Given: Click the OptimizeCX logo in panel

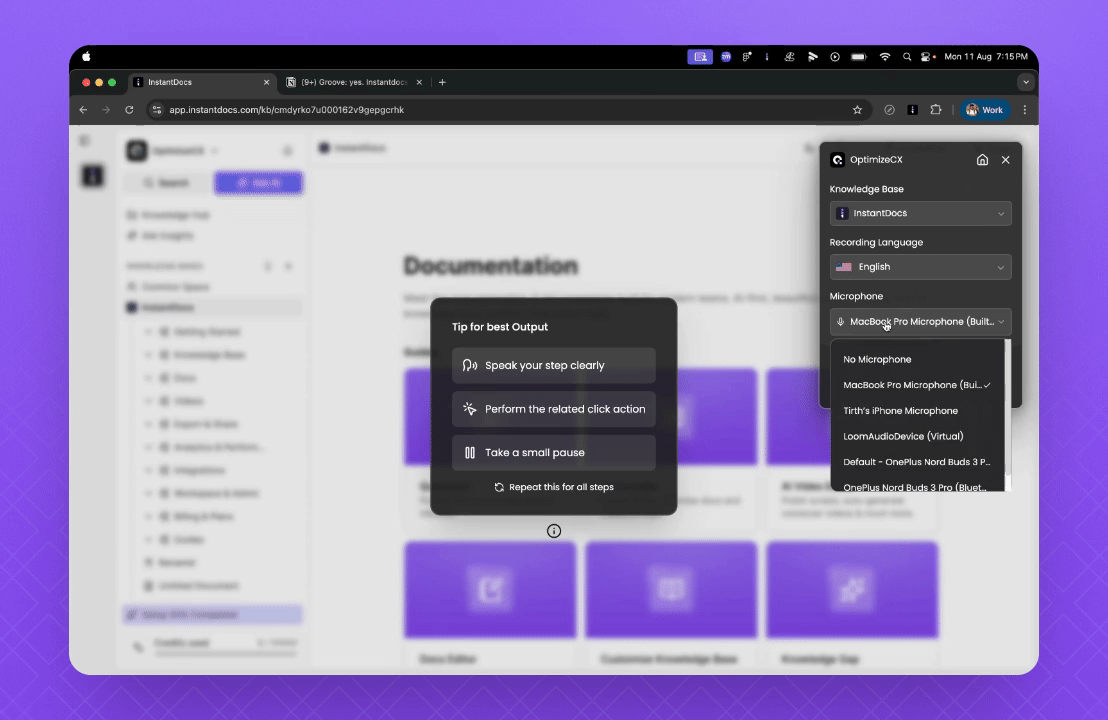Looking at the screenshot, I should coord(837,160).
